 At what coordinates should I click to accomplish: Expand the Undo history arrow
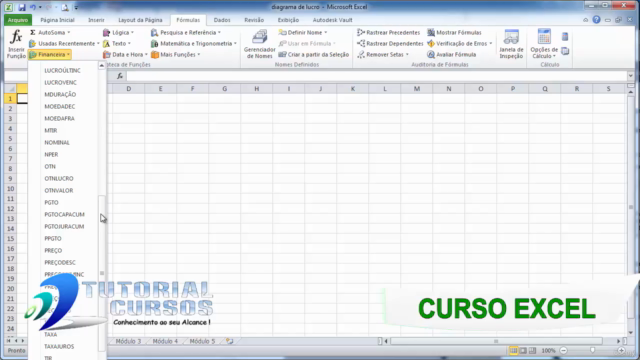click(40, 7)
